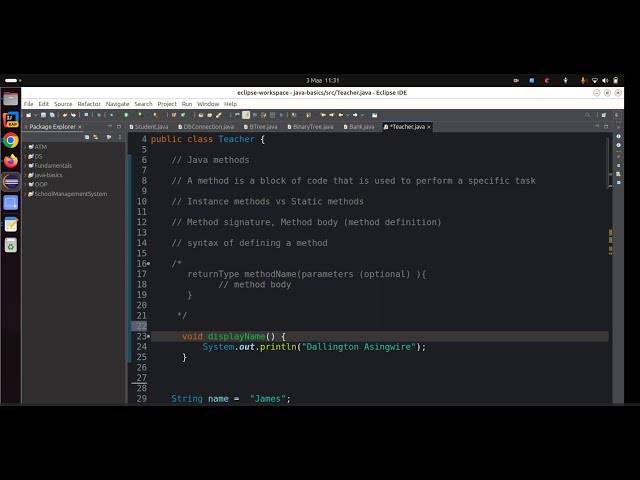Click the Forward navigation arrow in the toolbar
640x480 pixels.
point(355,115)
